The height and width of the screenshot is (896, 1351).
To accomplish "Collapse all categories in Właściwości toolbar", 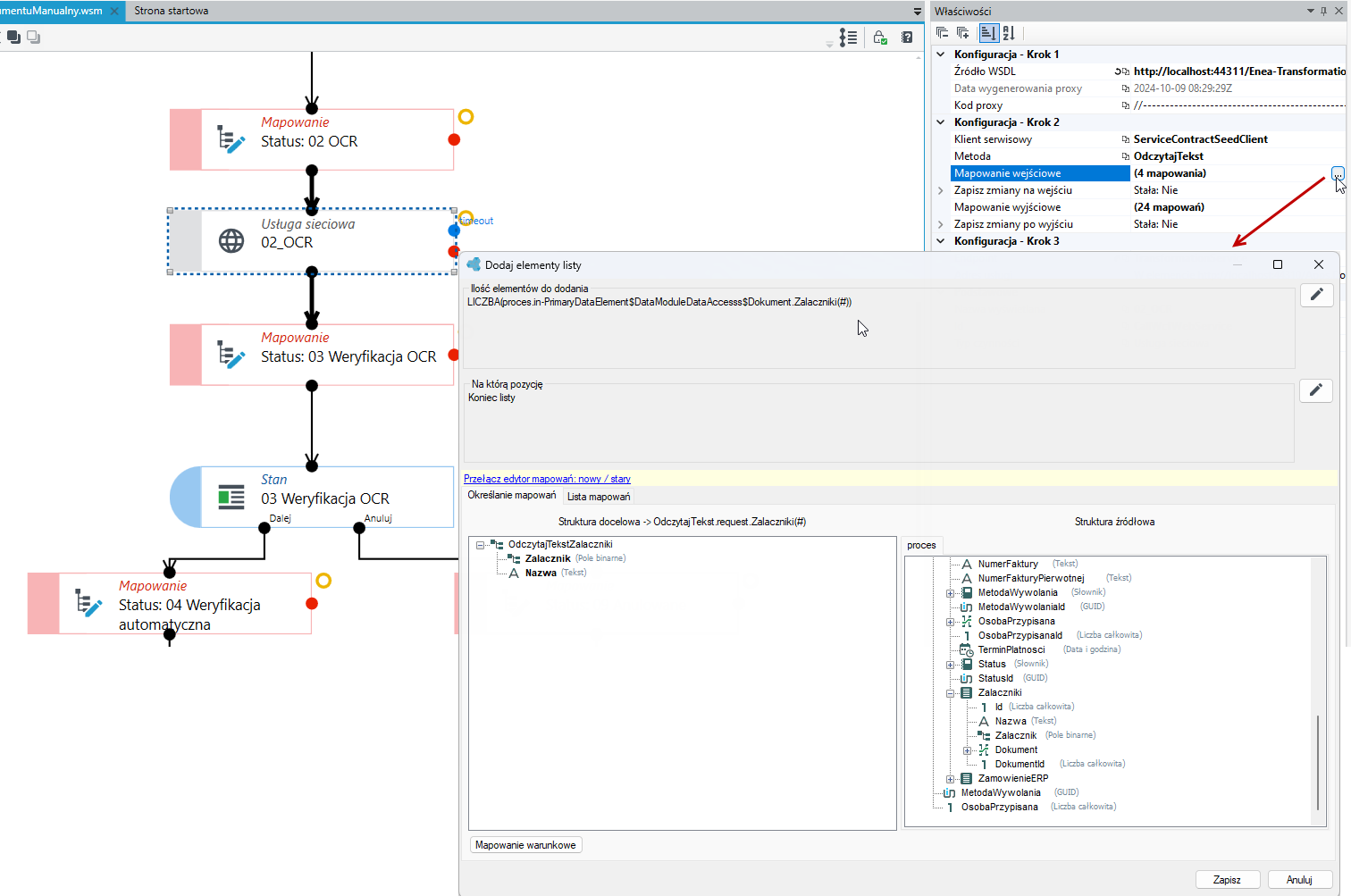I will tap(942, 33).
